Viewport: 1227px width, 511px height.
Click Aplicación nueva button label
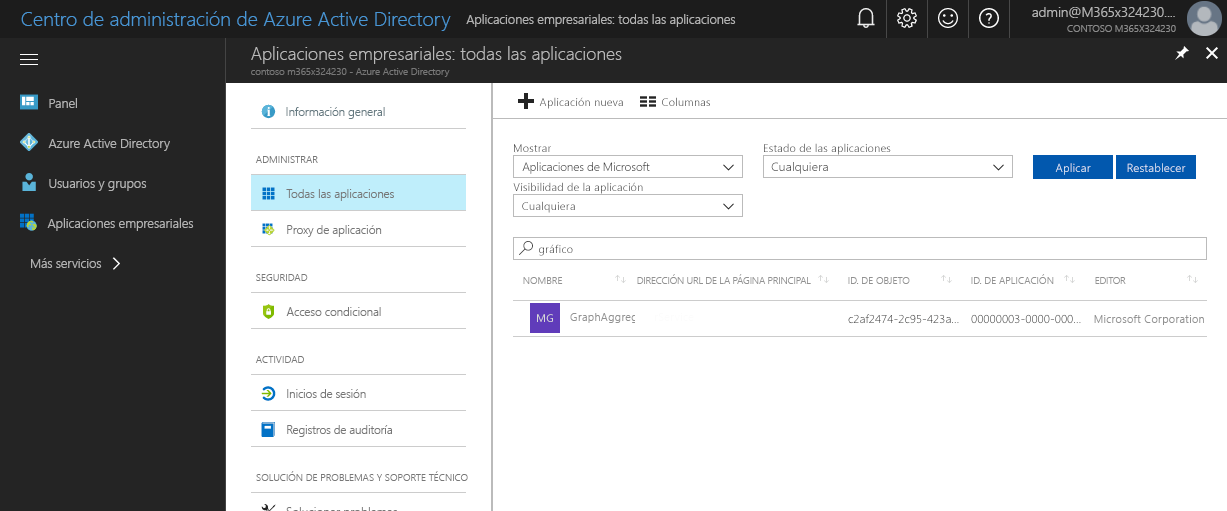(581, 102)
